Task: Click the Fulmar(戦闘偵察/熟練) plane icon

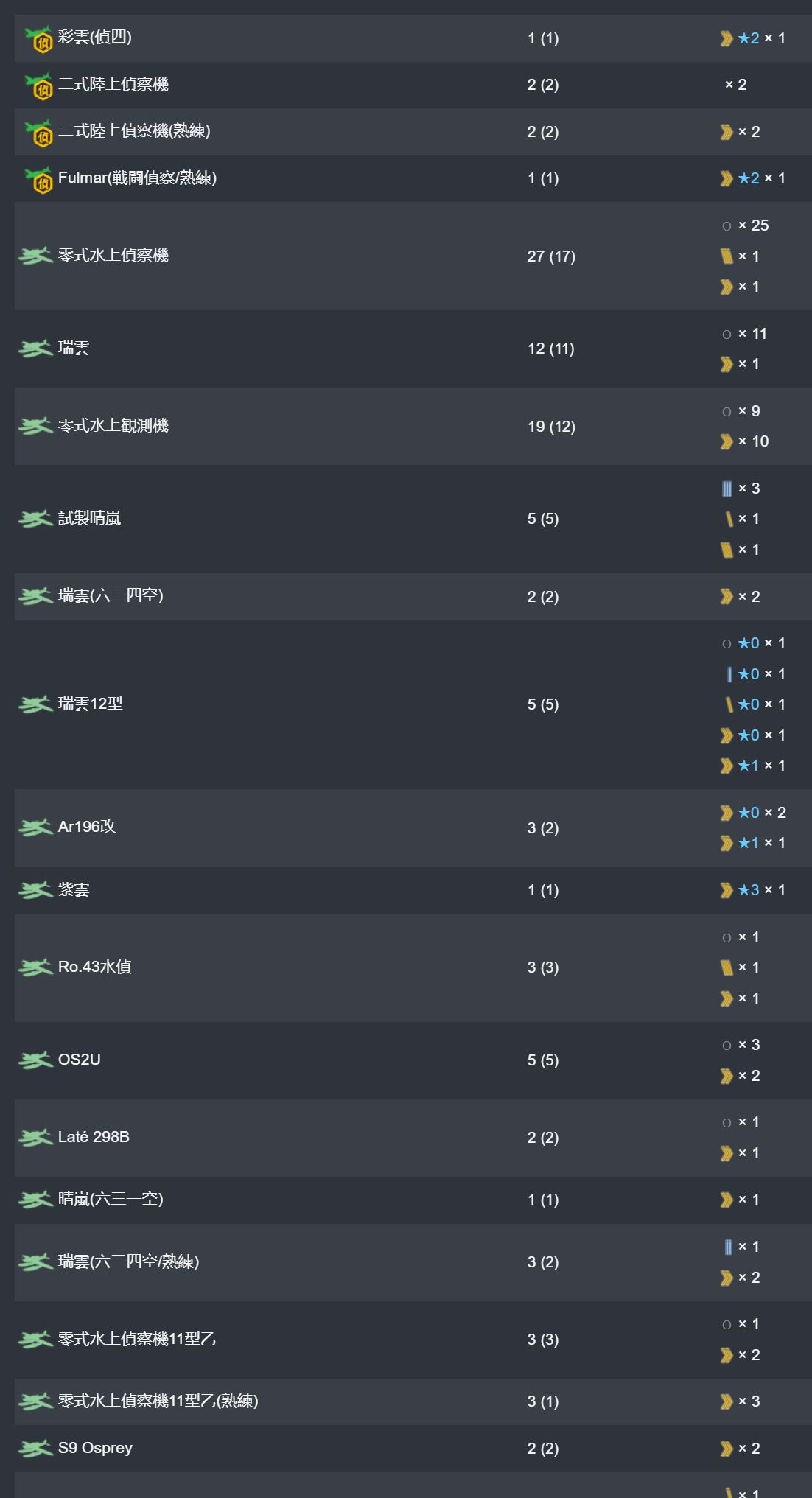Action: click(38, 178)
